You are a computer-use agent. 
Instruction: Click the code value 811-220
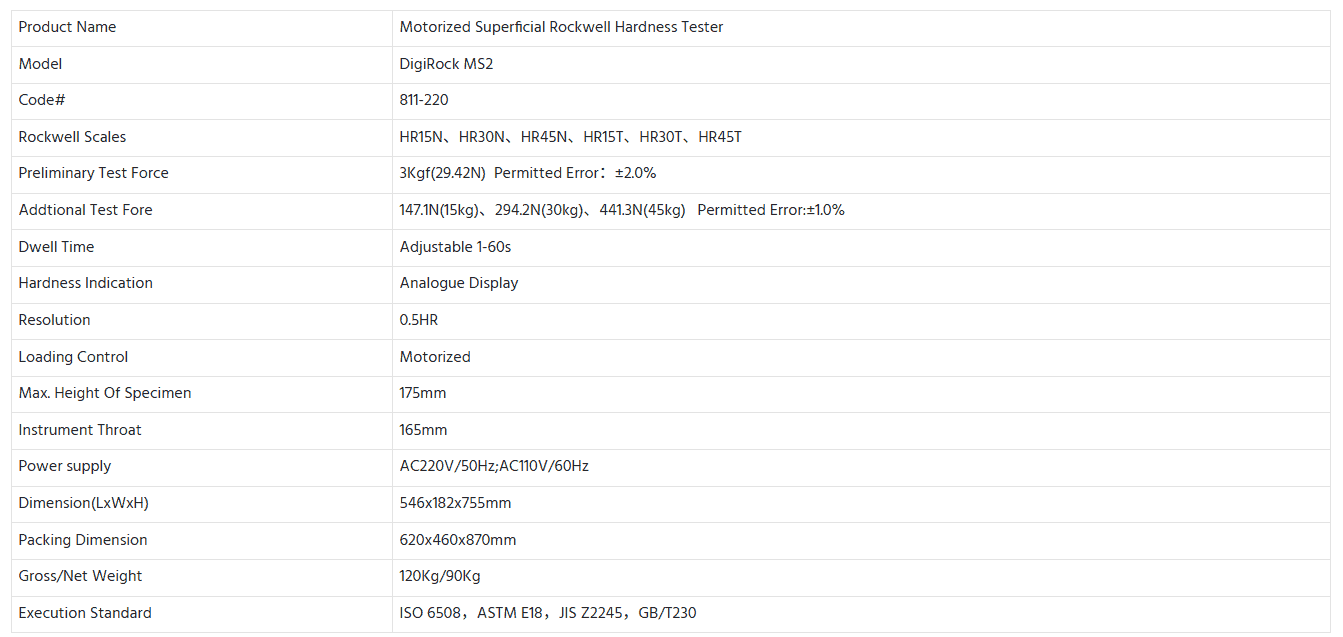coord(424,100)
